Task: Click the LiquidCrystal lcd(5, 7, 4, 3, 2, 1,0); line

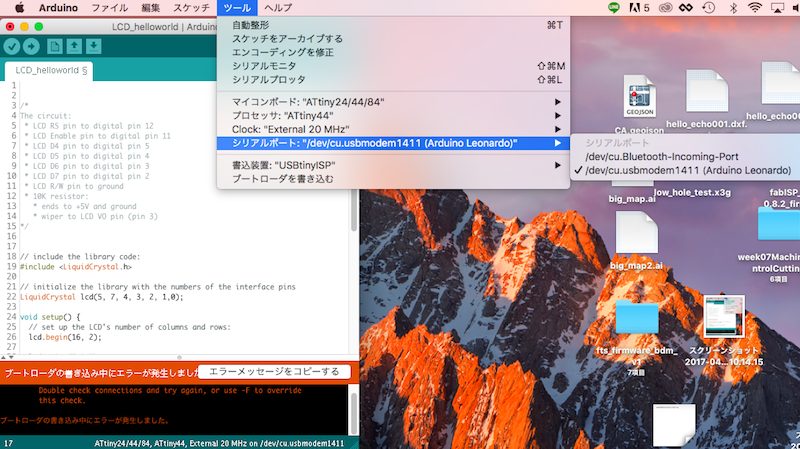Action: click(x=102, y=297)
